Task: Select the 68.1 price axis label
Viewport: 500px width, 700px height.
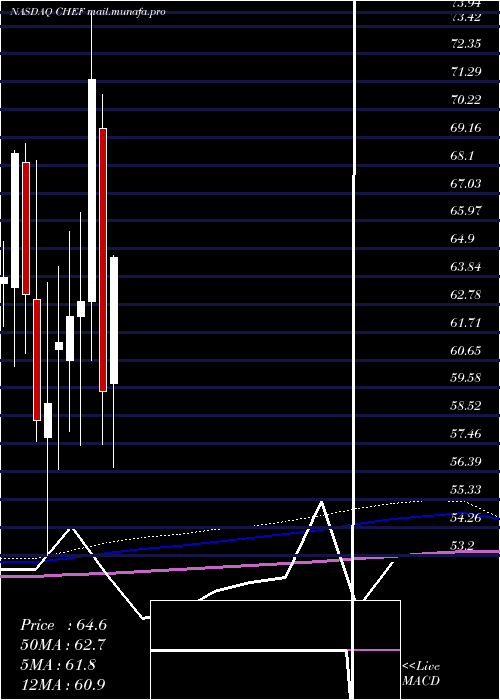Action: coord(462,156)
